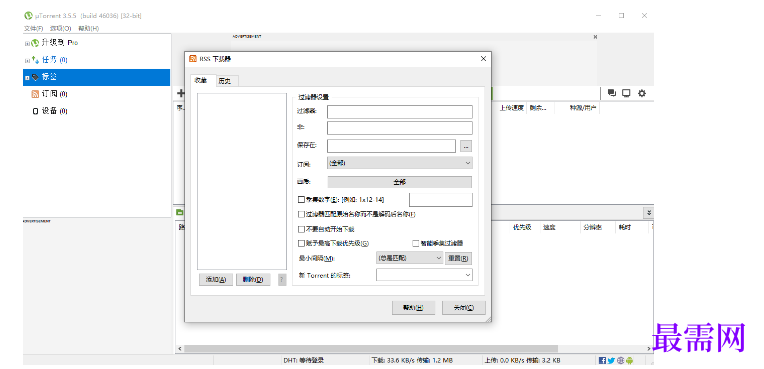Viewport: 764px width, 369px height.
Task: Open the 新 Torrent 的标签 dropdown
Action: click(x=424, y=275)
